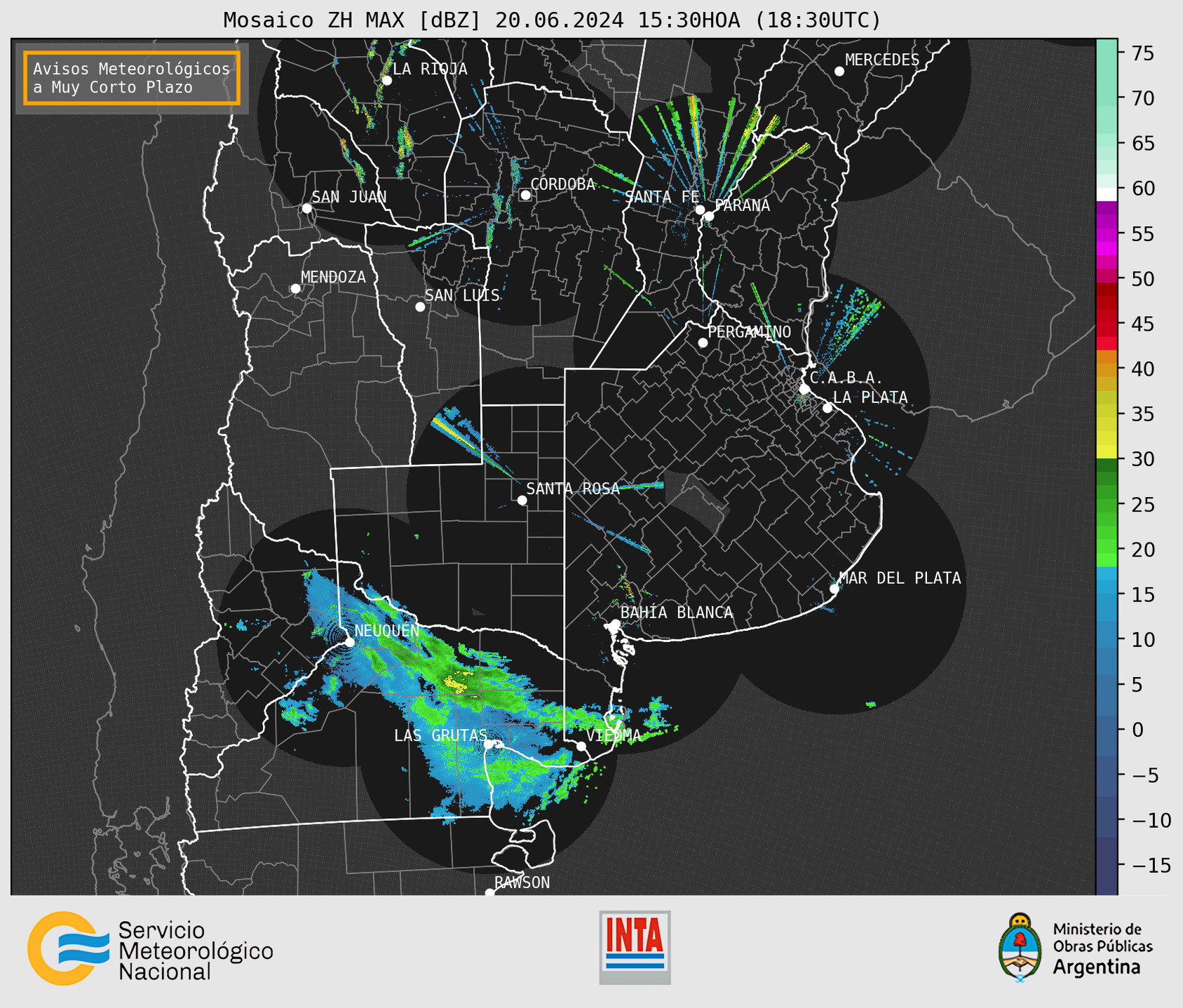
Task: Click the Mercedes city marker
Action: pyautogui.click(x=839, y=71)
